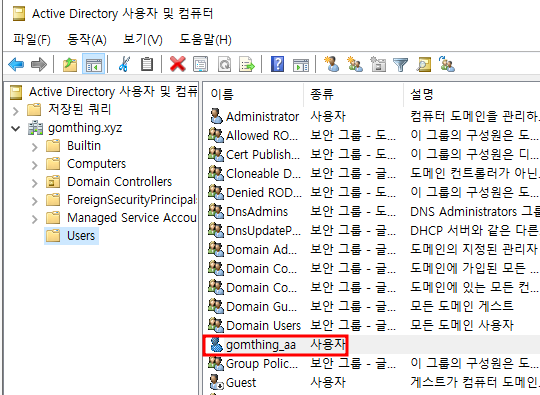Click description 모든 도메인 게스트
This screenshot has height=395, width=540.
(x=462, y=306)
